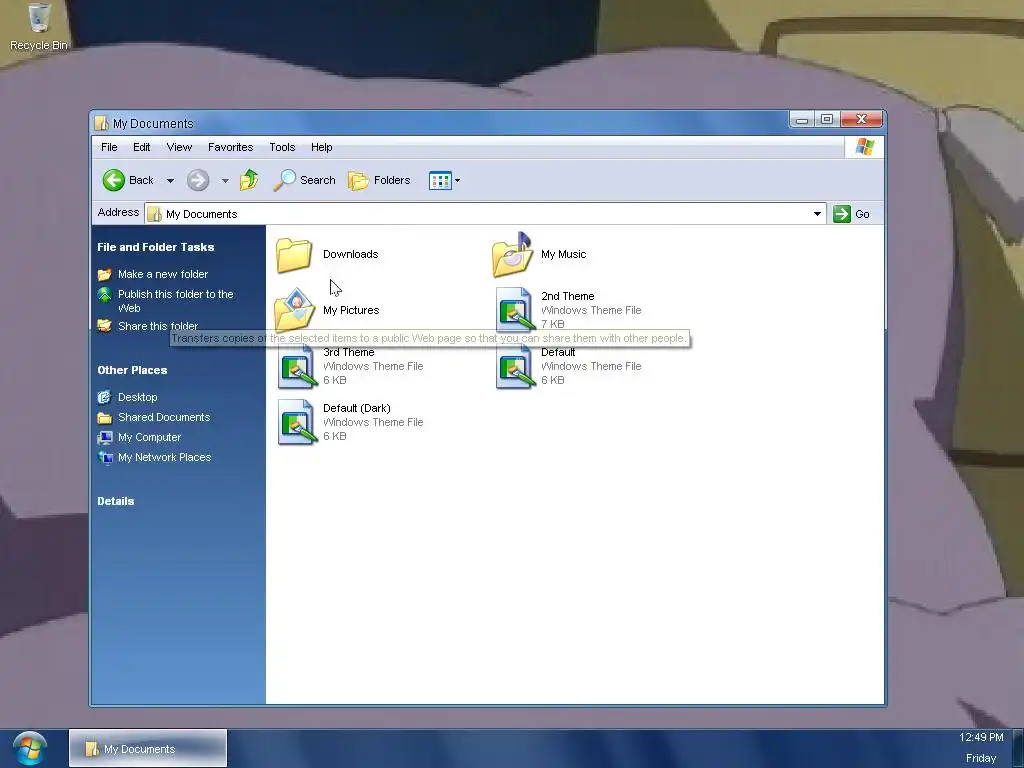Open the Start menu orb

point(29,748)
